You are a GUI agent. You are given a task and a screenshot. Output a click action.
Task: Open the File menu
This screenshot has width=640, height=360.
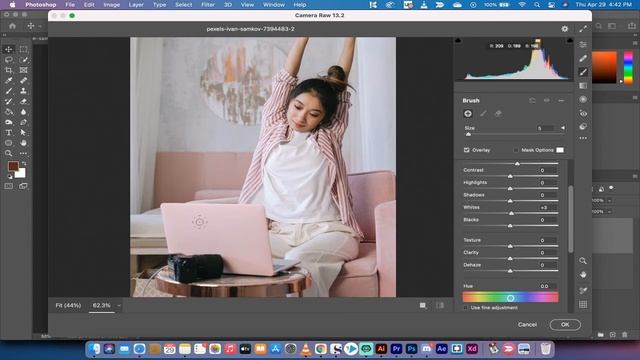point(70,4)
